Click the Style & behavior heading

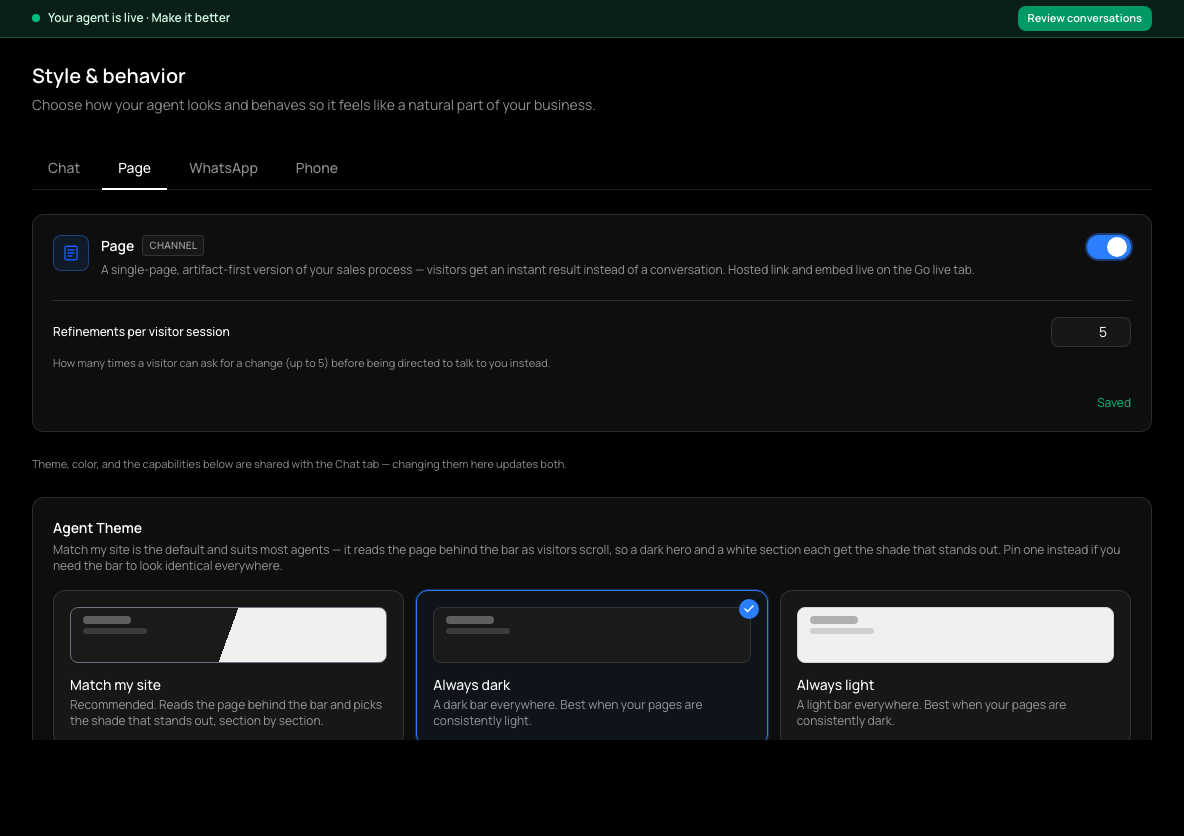coord(109,76)
